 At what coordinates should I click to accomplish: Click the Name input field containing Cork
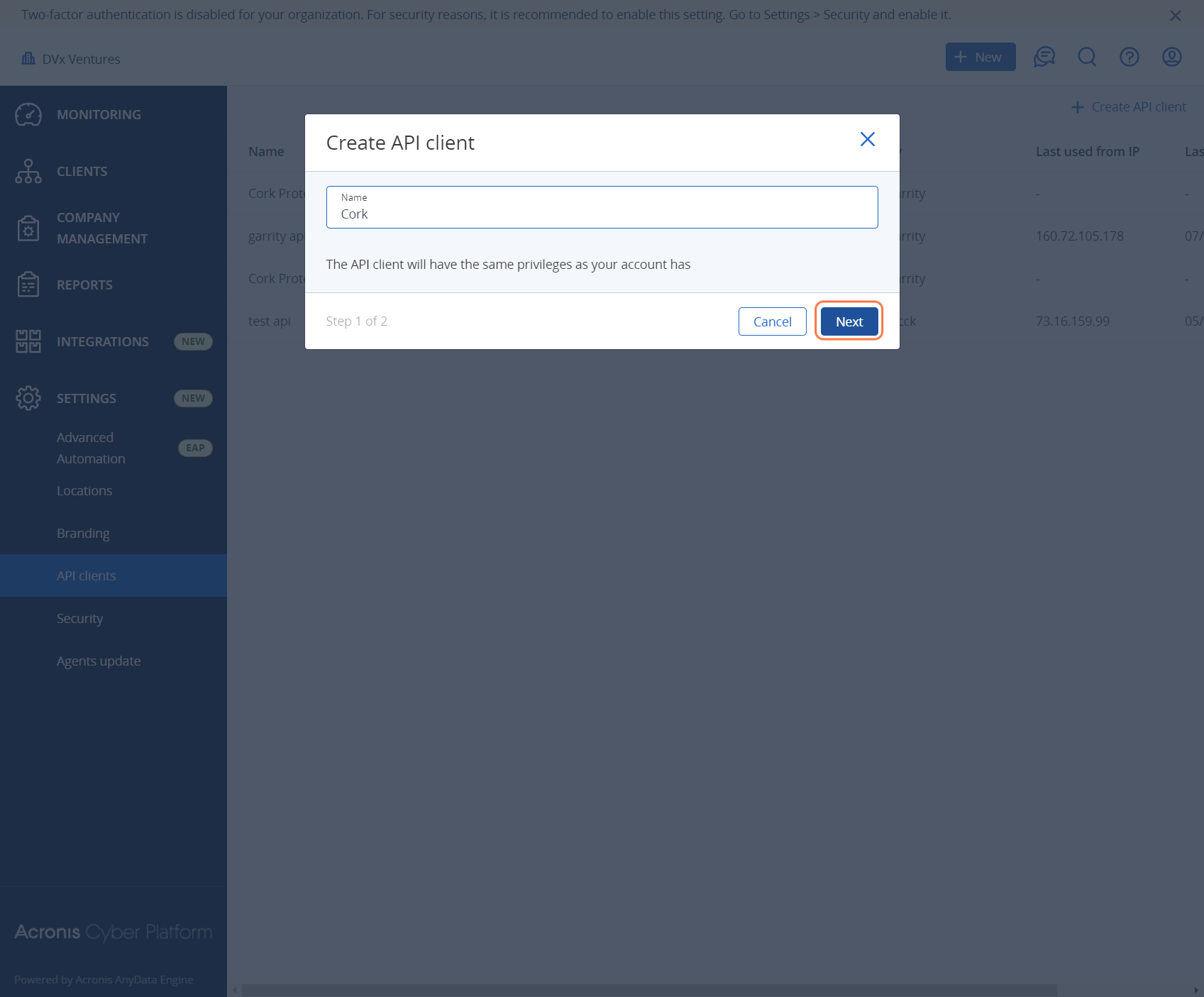(602, 207)
